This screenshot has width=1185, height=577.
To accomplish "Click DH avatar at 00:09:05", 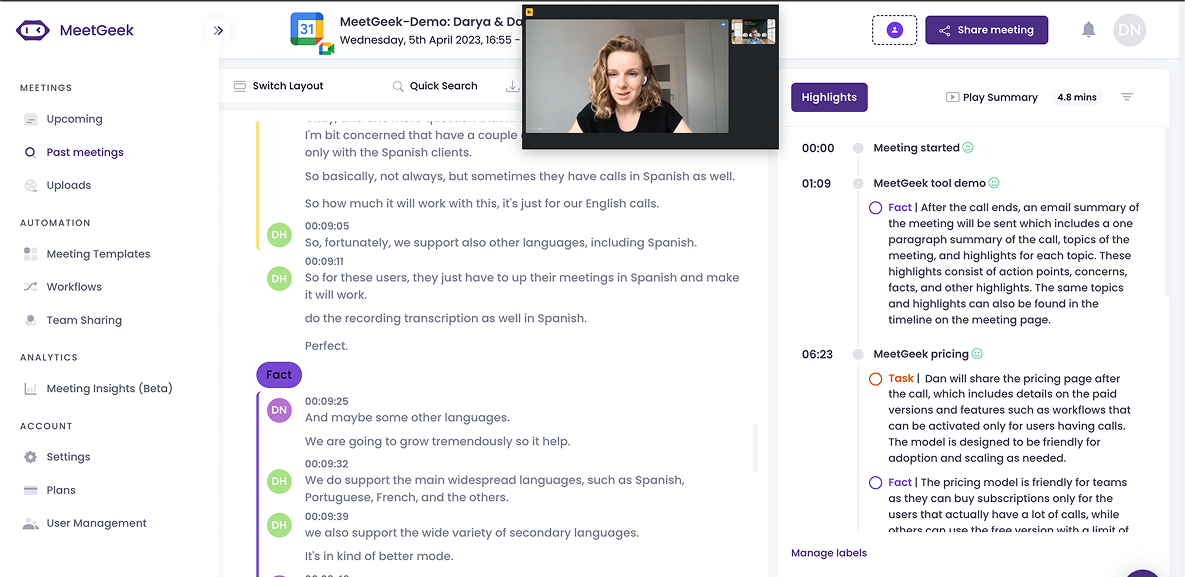I will 280,235.
